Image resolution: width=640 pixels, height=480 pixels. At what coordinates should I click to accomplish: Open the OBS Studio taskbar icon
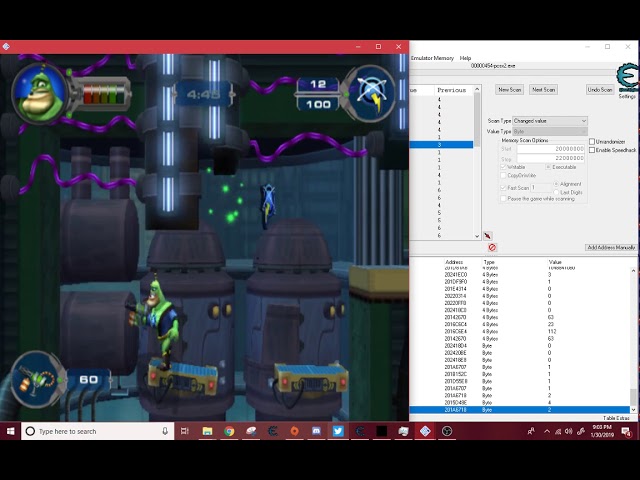(x=447, y=431)
